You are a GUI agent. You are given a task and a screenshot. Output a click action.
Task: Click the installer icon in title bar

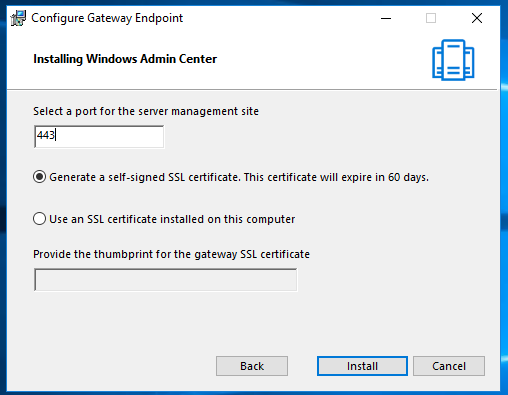coord(18,18)
